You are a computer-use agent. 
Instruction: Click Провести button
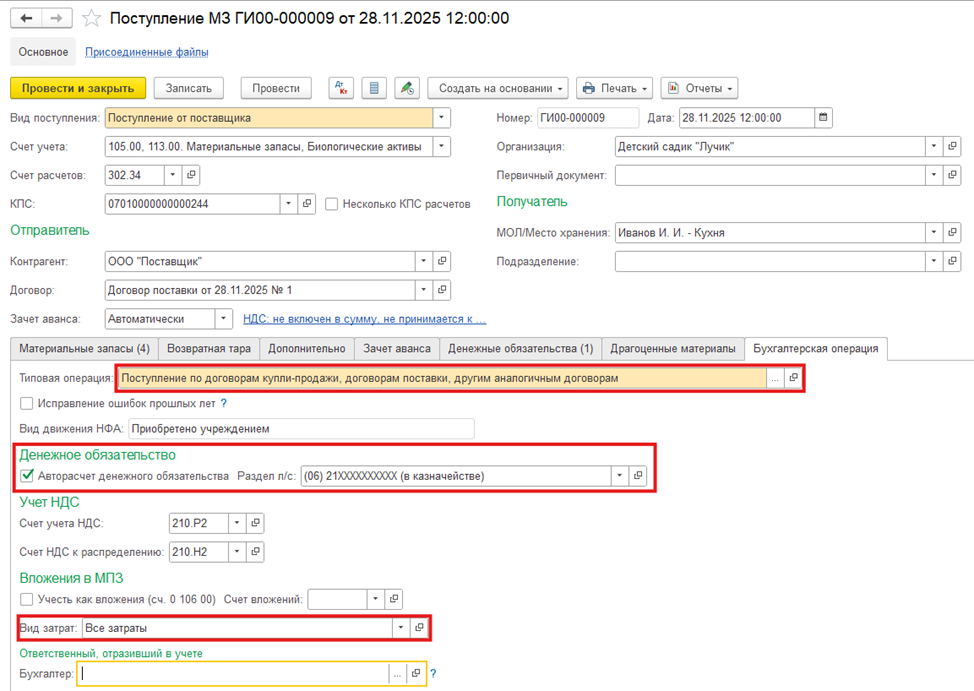click(276, 88)
